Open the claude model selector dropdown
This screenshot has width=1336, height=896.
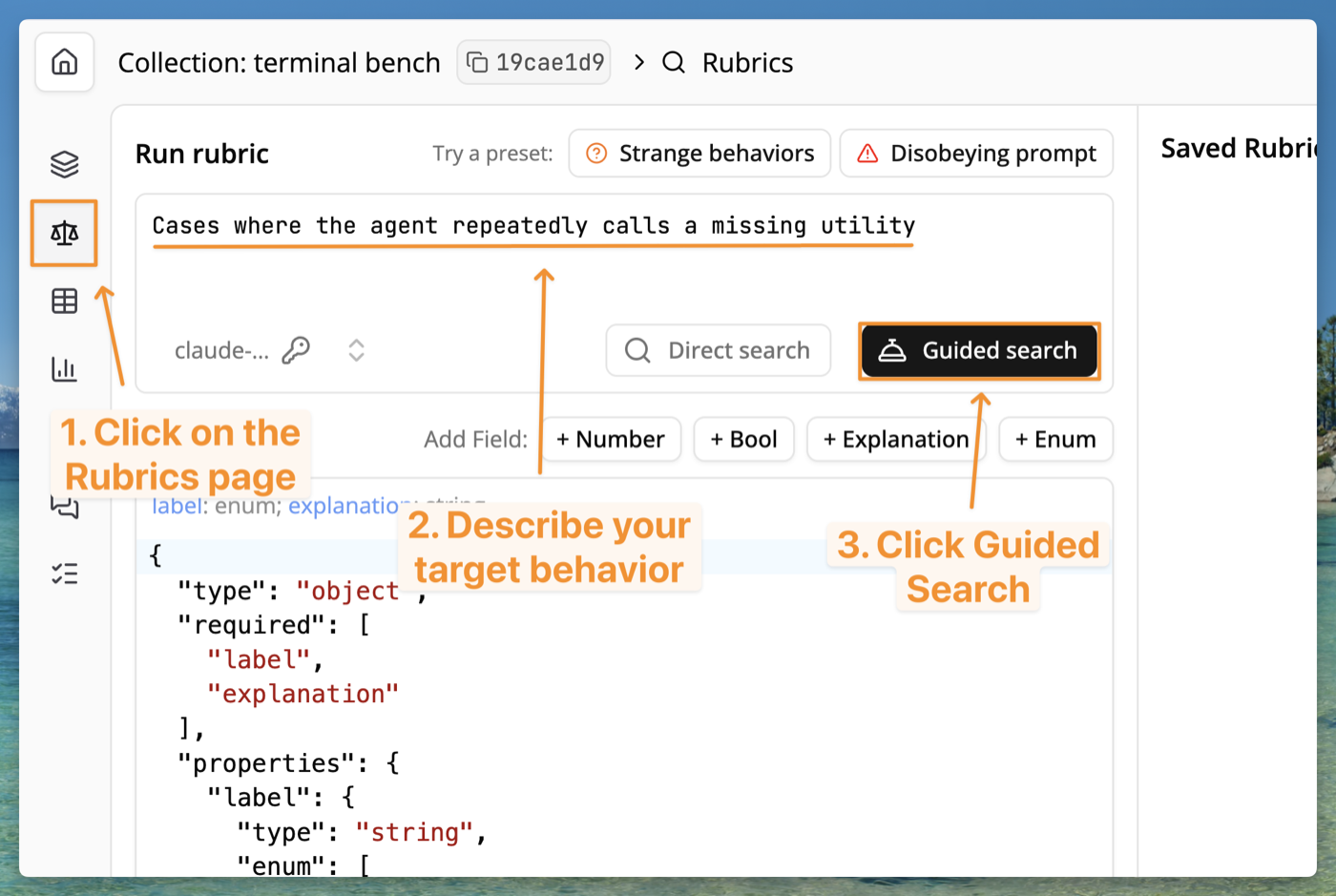(x=356, y=350)
